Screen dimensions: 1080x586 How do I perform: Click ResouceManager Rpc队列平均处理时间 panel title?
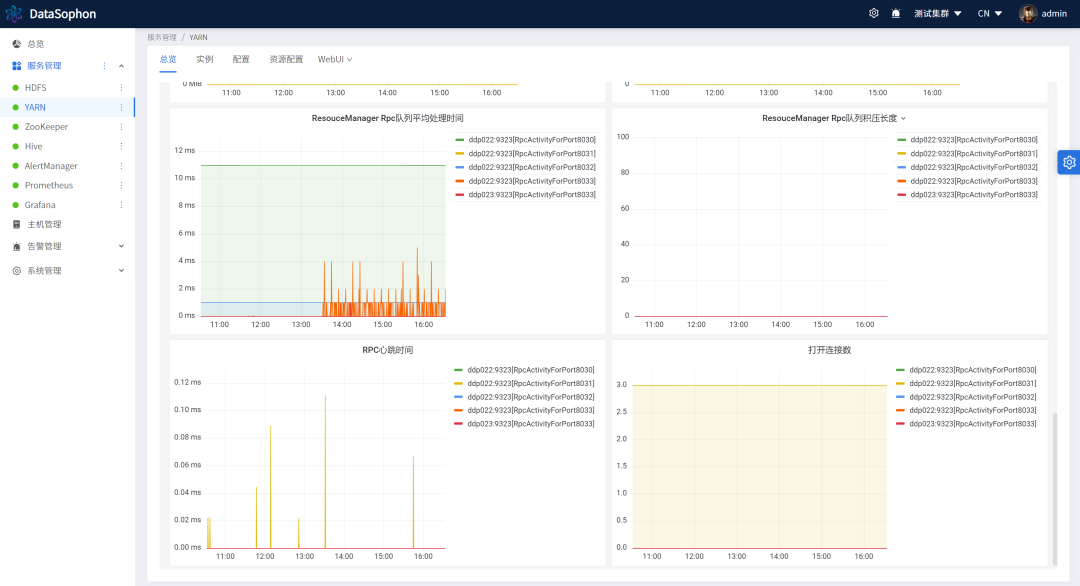[x=388, y=118]
